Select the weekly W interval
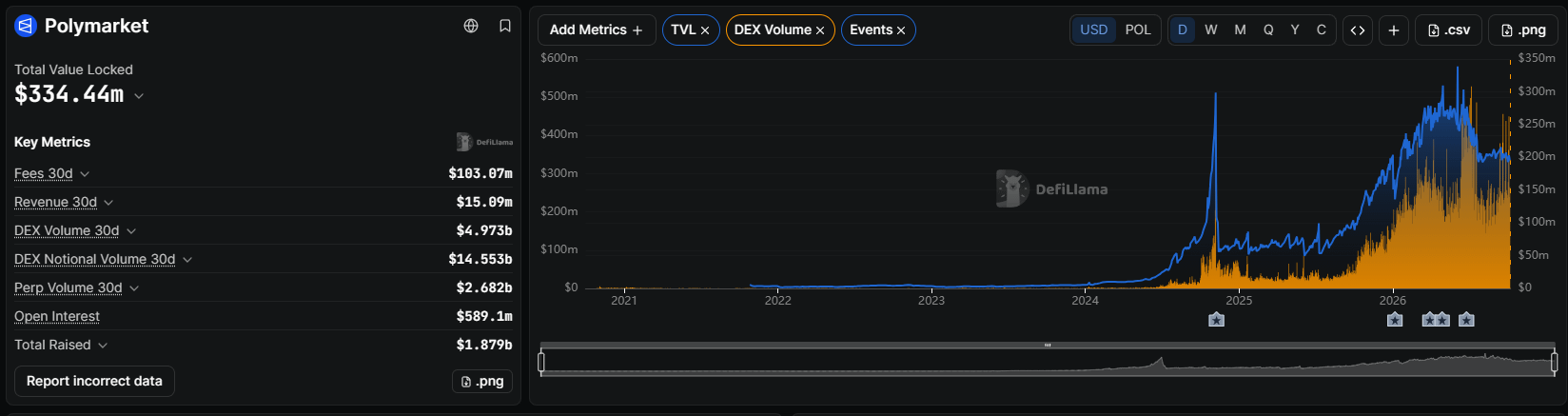Viewport: 1568px width, 416px height. (x=1211, y=30)
